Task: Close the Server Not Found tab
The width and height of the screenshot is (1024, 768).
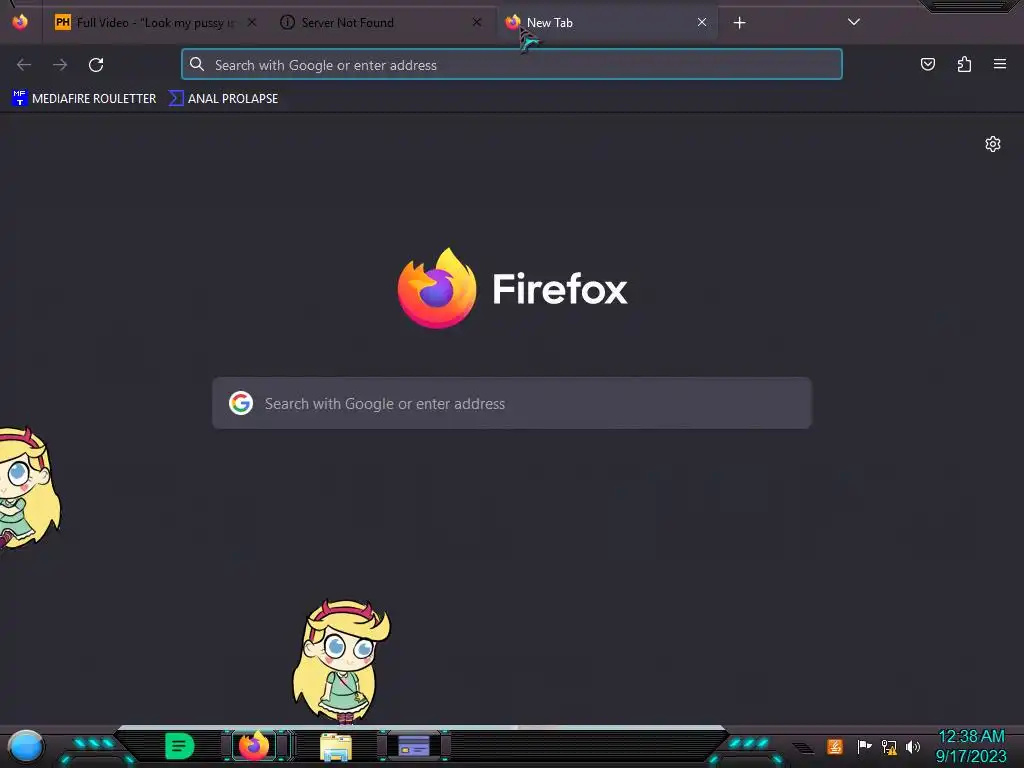Action: [x=477, y=22]
